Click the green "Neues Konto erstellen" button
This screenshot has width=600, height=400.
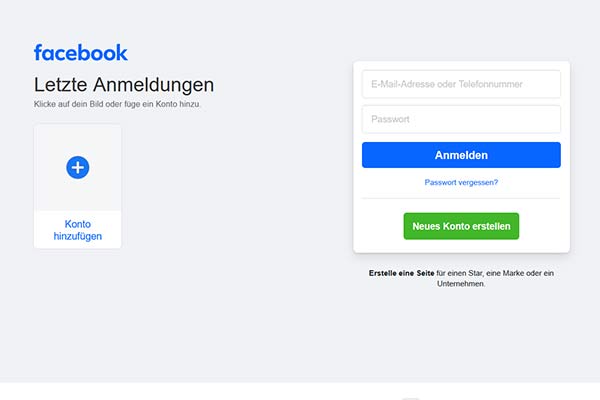(461, 226)
